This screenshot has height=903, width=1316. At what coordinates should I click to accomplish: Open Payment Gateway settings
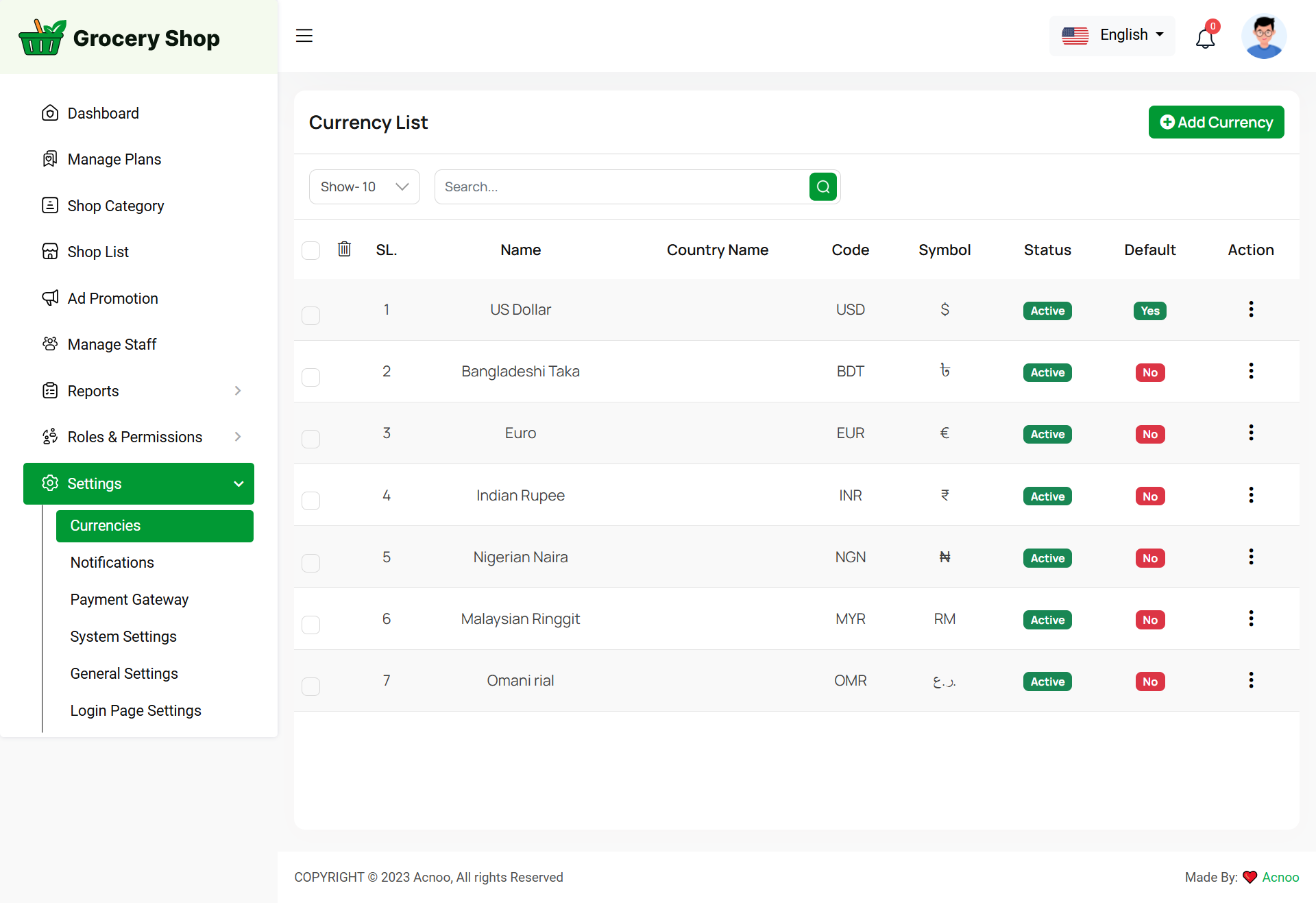click(129, 599)
